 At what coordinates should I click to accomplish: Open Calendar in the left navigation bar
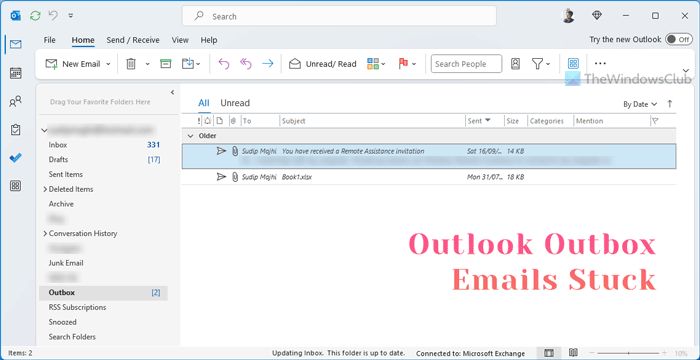coord(16,73)
